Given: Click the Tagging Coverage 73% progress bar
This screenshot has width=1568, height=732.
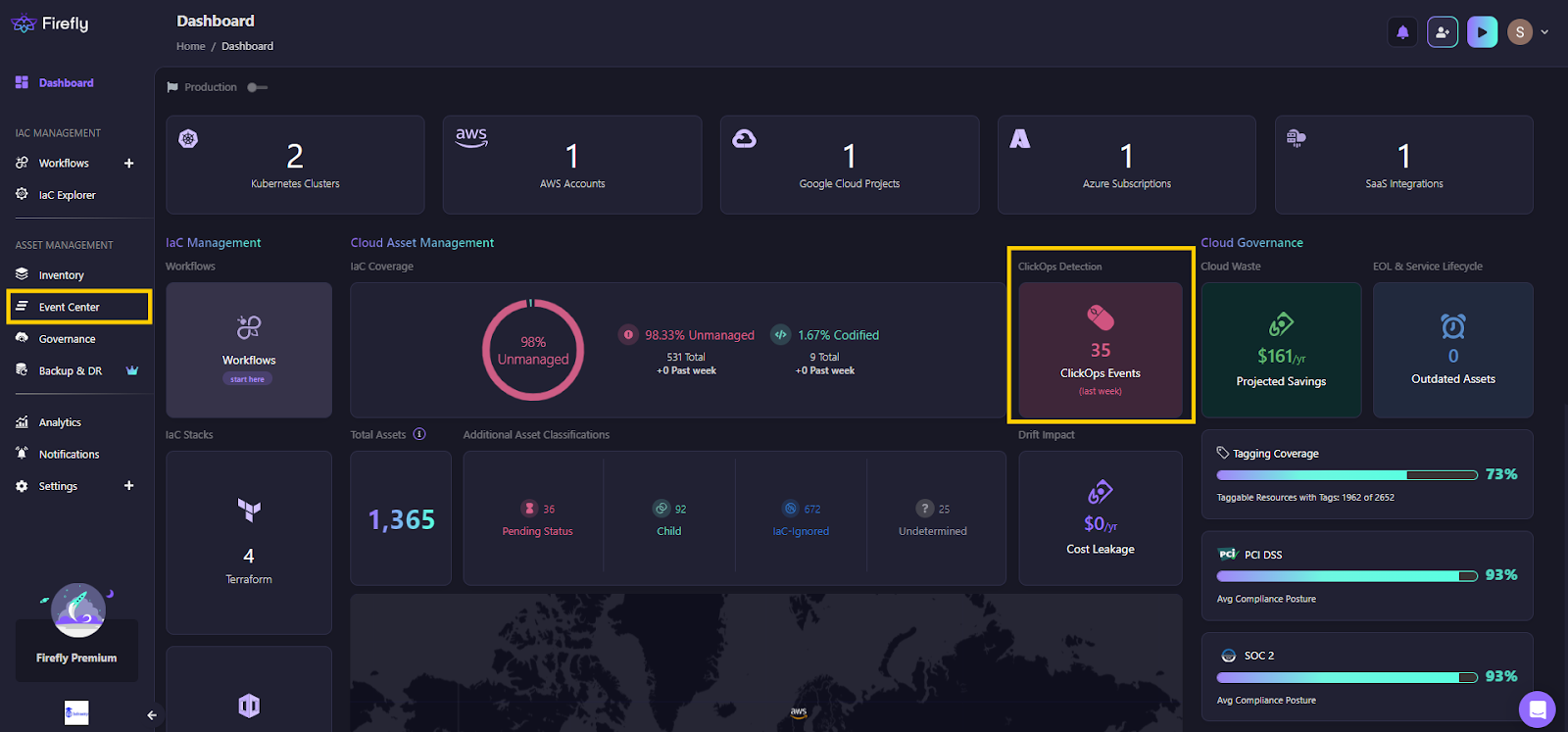Looking at the screenshot, I should pos(1347,475).
